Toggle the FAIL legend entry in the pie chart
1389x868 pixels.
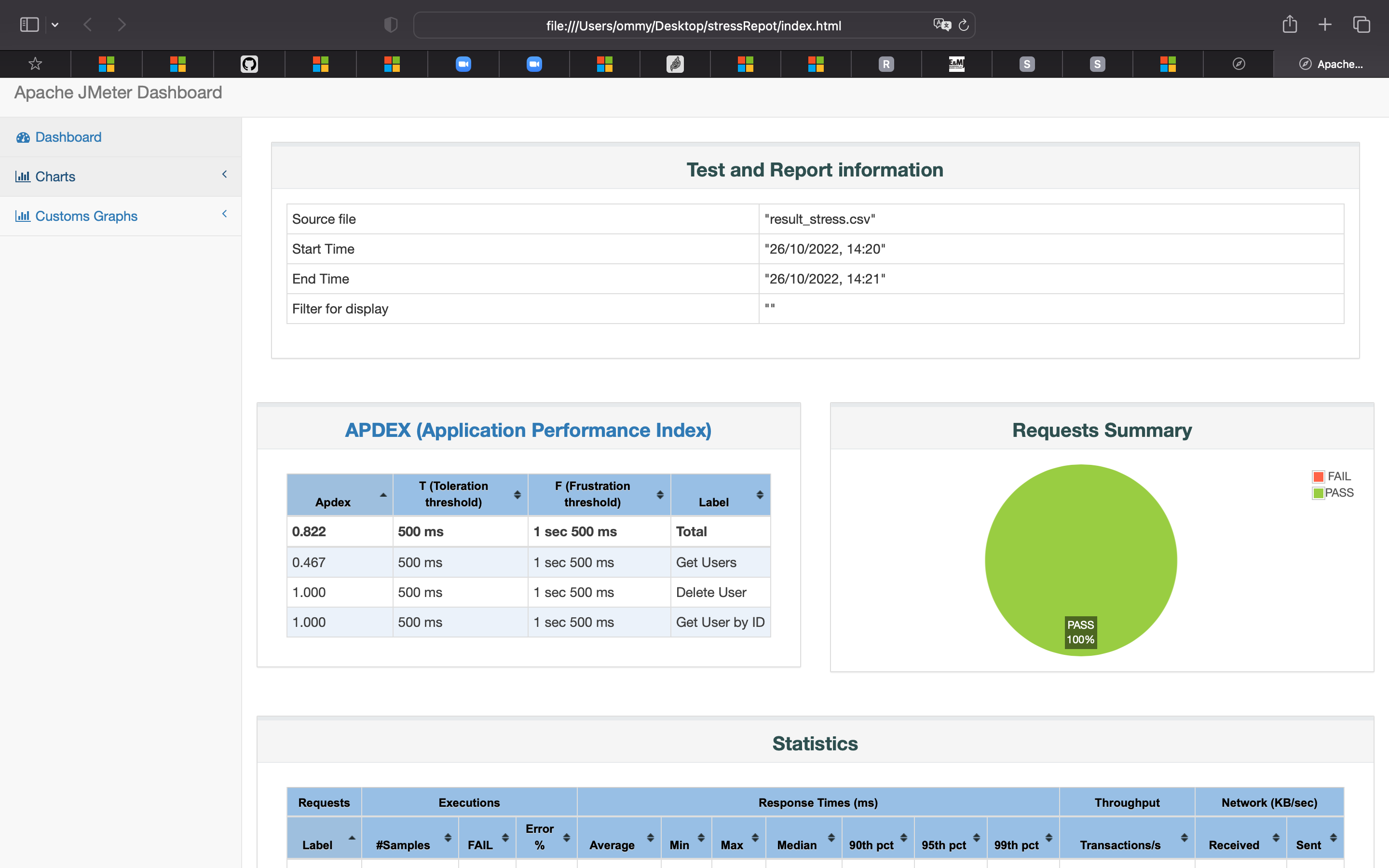(x=1332, y=476)
